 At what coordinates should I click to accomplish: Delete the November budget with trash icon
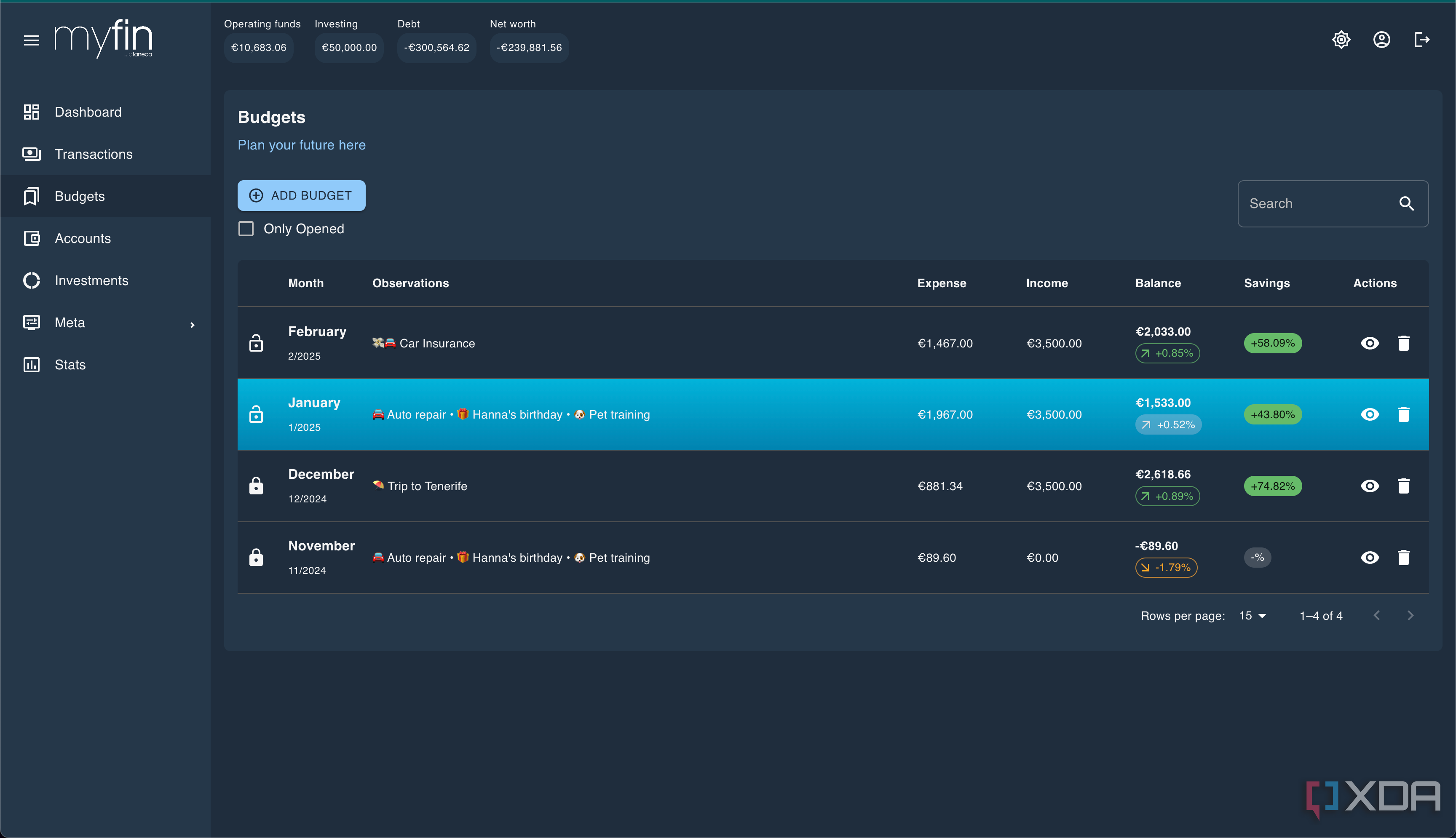point(1404,557)
